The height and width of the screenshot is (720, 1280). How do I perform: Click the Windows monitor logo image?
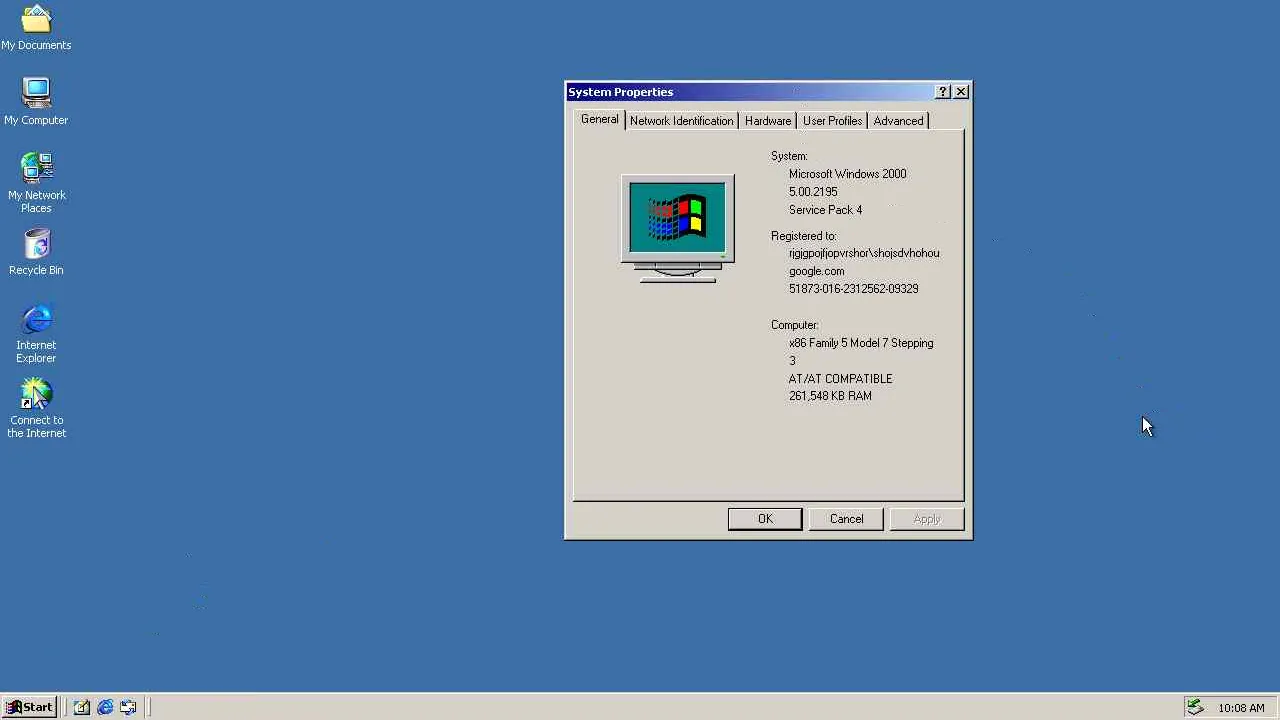point(678,229)
